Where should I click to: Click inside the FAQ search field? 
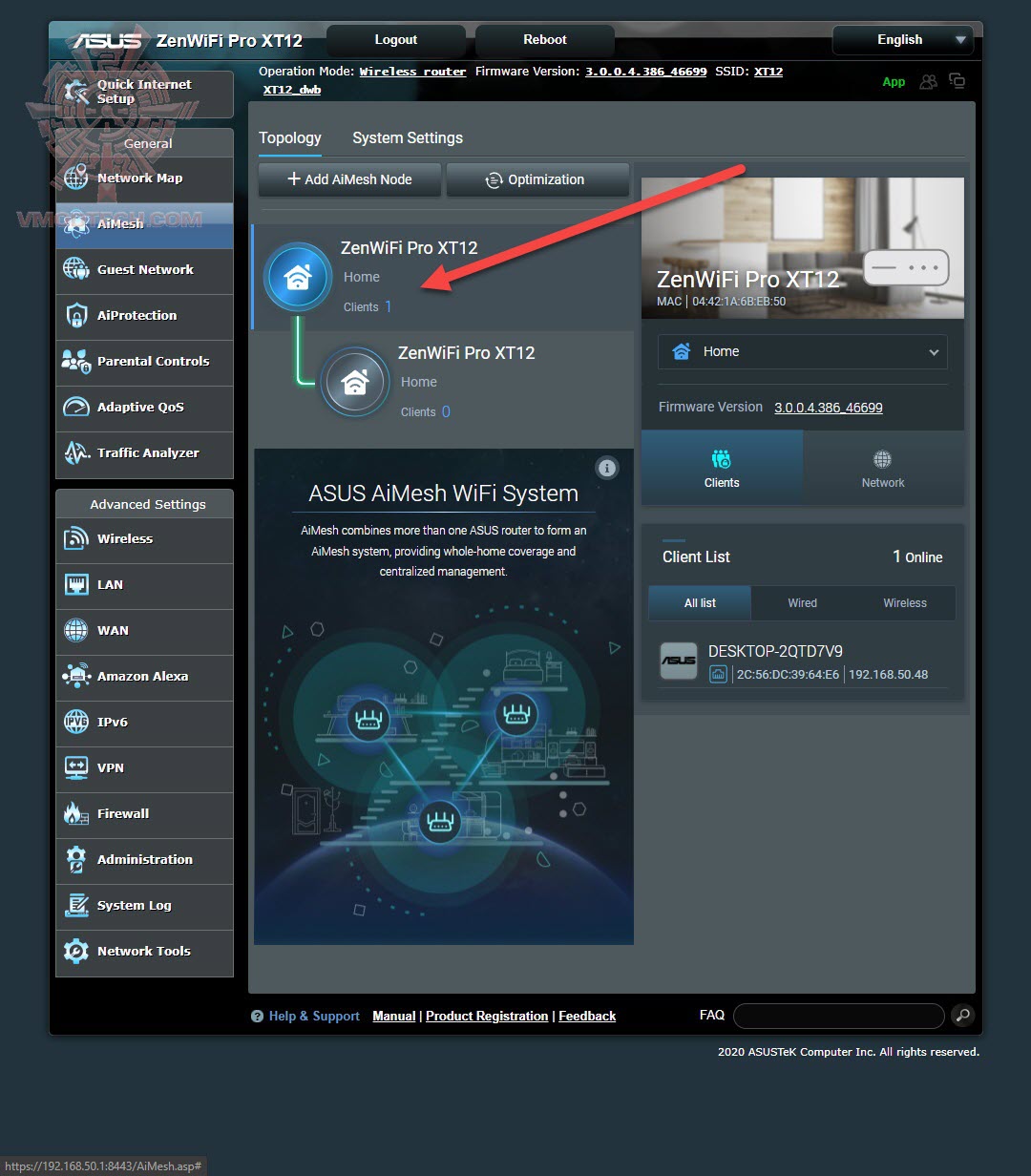(x=838, y=1016)
